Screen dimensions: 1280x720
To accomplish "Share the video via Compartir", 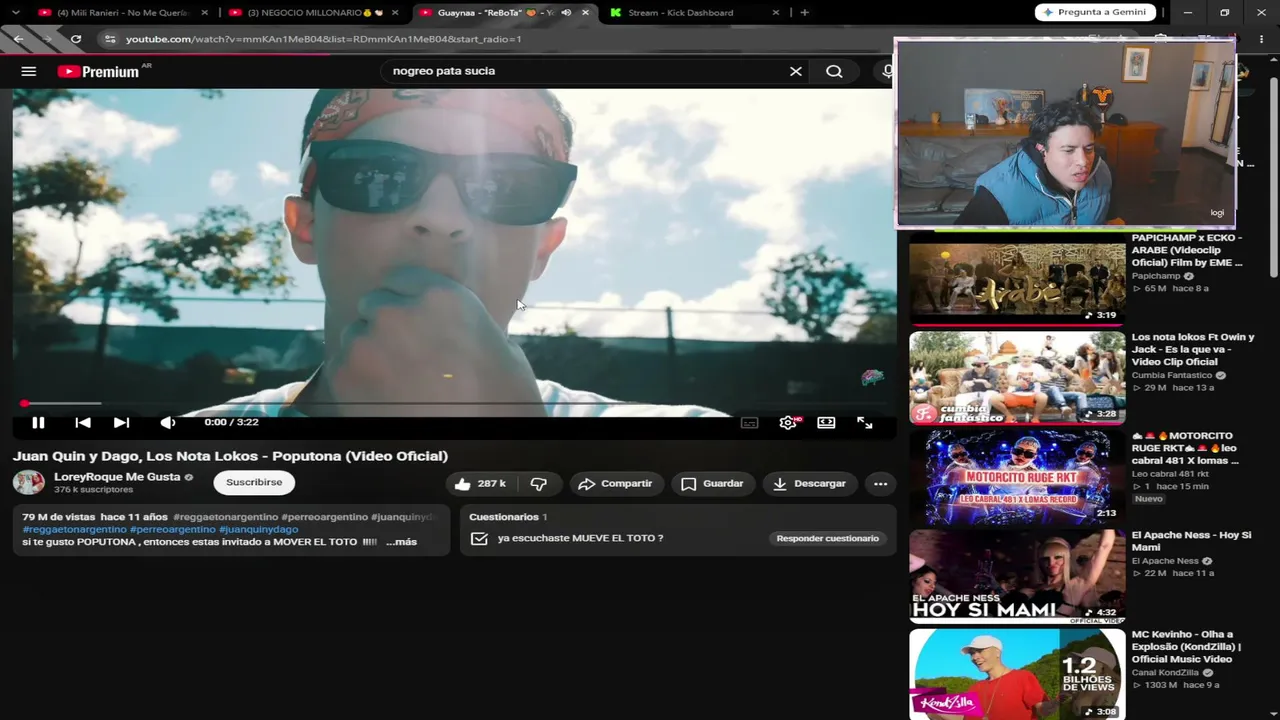I will pyautogui.click(x=616, y=484).
